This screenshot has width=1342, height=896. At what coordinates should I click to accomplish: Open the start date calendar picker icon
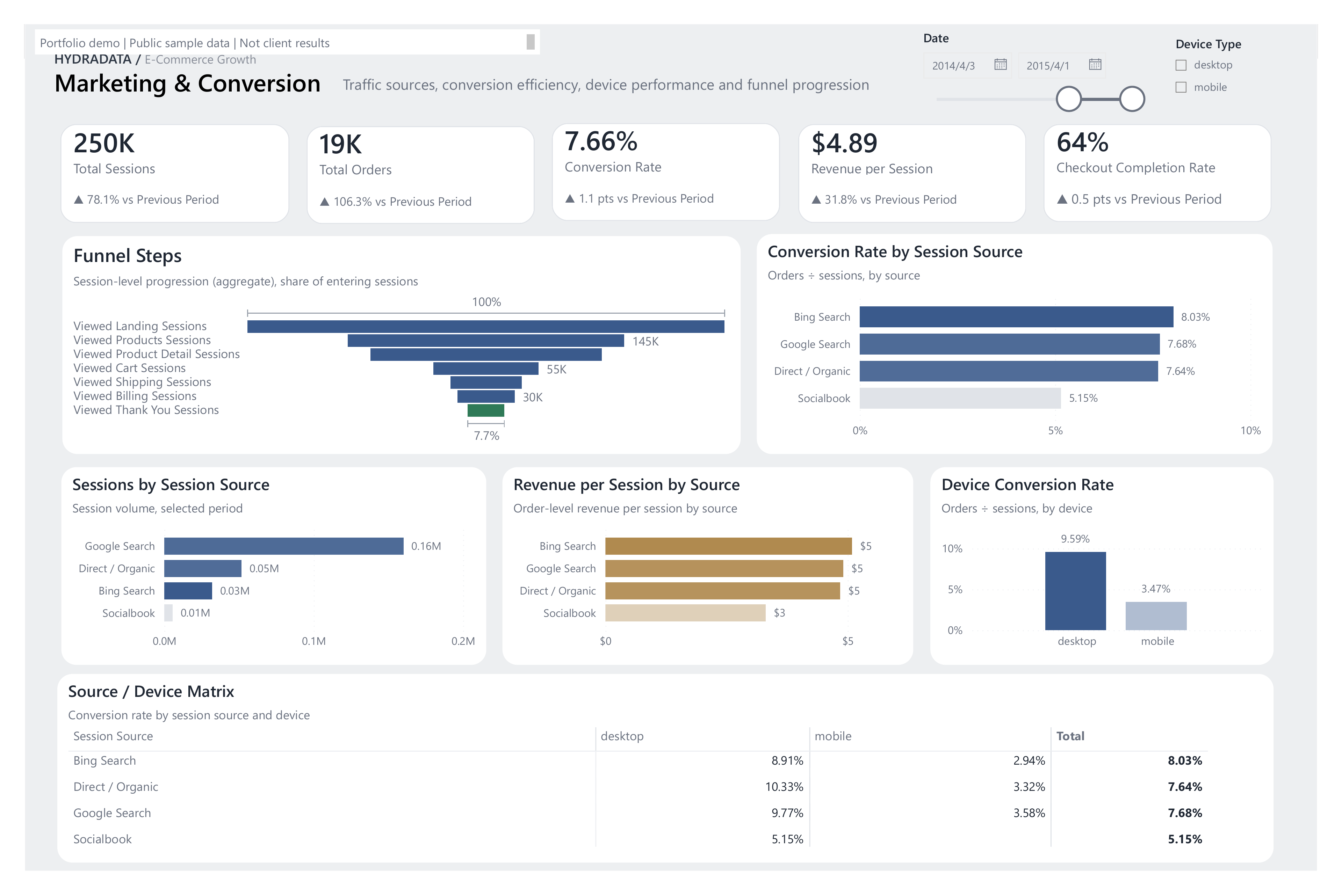pos(1000,65)
